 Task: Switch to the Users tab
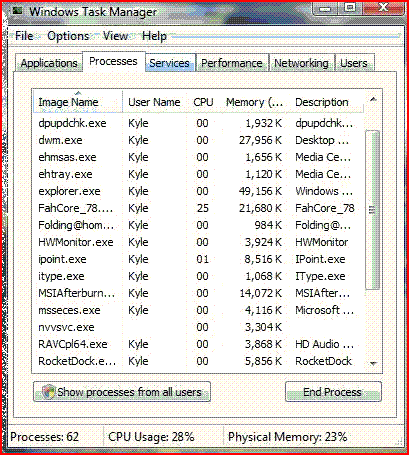coord(354,63)
